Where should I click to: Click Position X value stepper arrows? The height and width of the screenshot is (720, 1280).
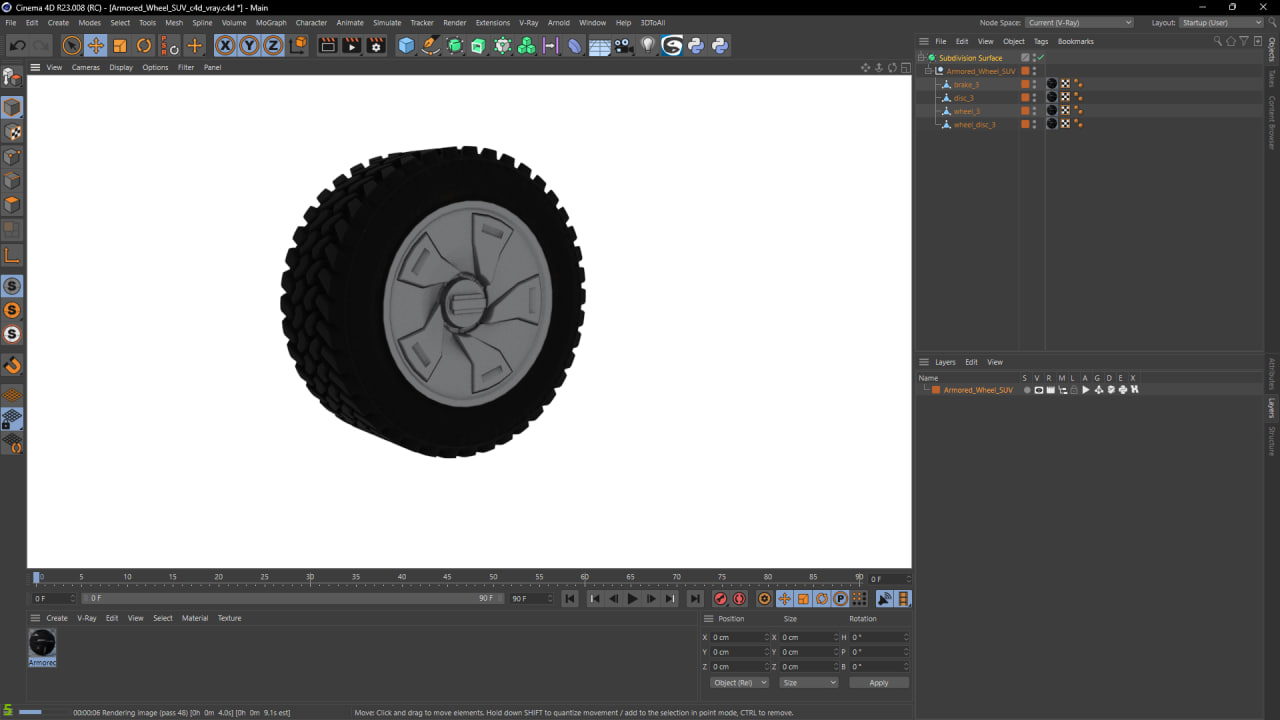coord(767,637)
